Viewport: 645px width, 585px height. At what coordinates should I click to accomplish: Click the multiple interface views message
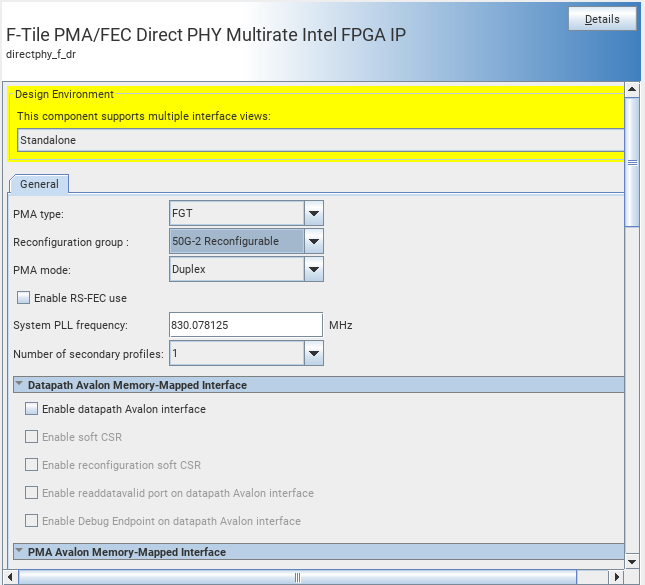(144, 116)
